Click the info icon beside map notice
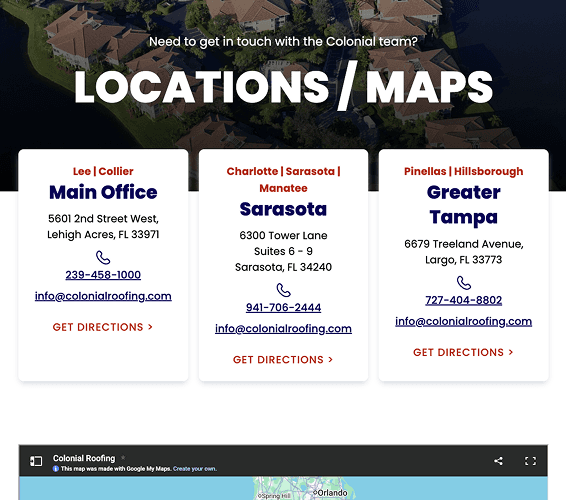The width and height of the screenshot is (566, 500). [56, 469]
